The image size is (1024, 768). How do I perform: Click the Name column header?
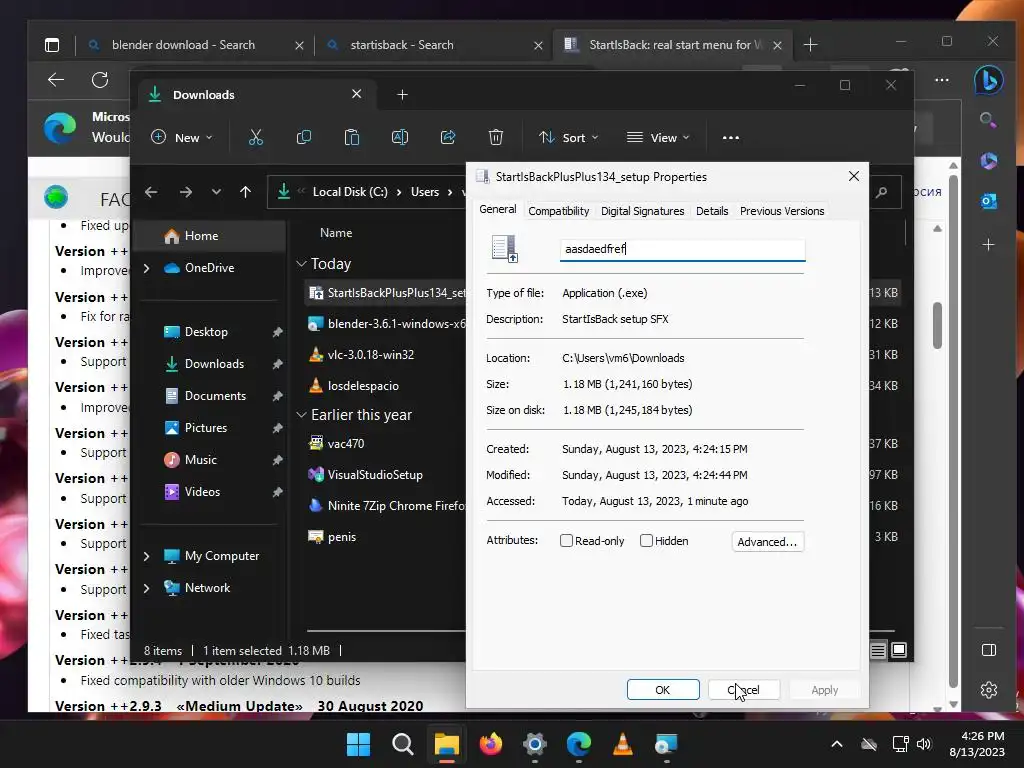[336, 232]
